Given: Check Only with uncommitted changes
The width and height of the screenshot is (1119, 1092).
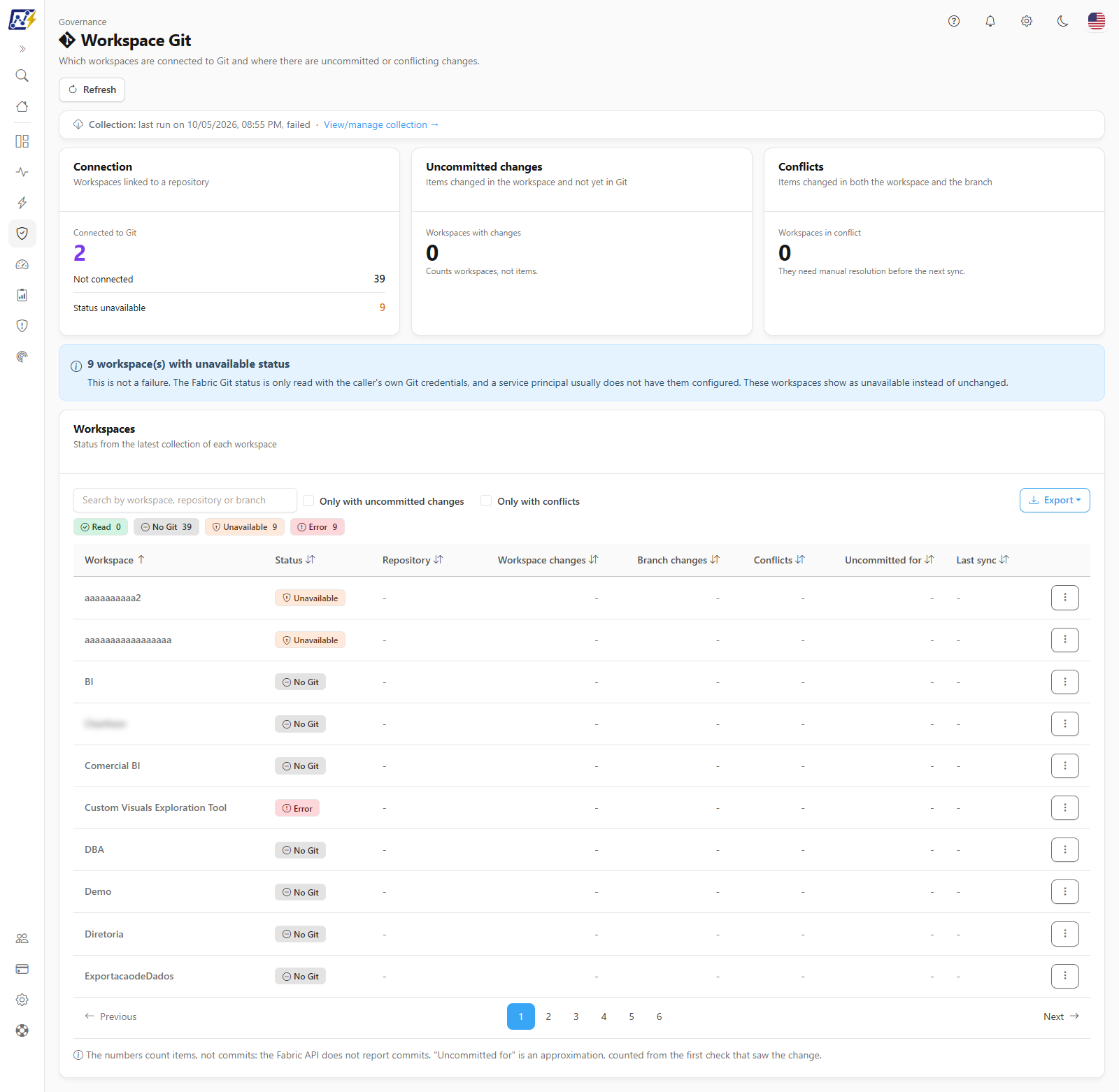Looking at the screenshot, I should (308, 501).
